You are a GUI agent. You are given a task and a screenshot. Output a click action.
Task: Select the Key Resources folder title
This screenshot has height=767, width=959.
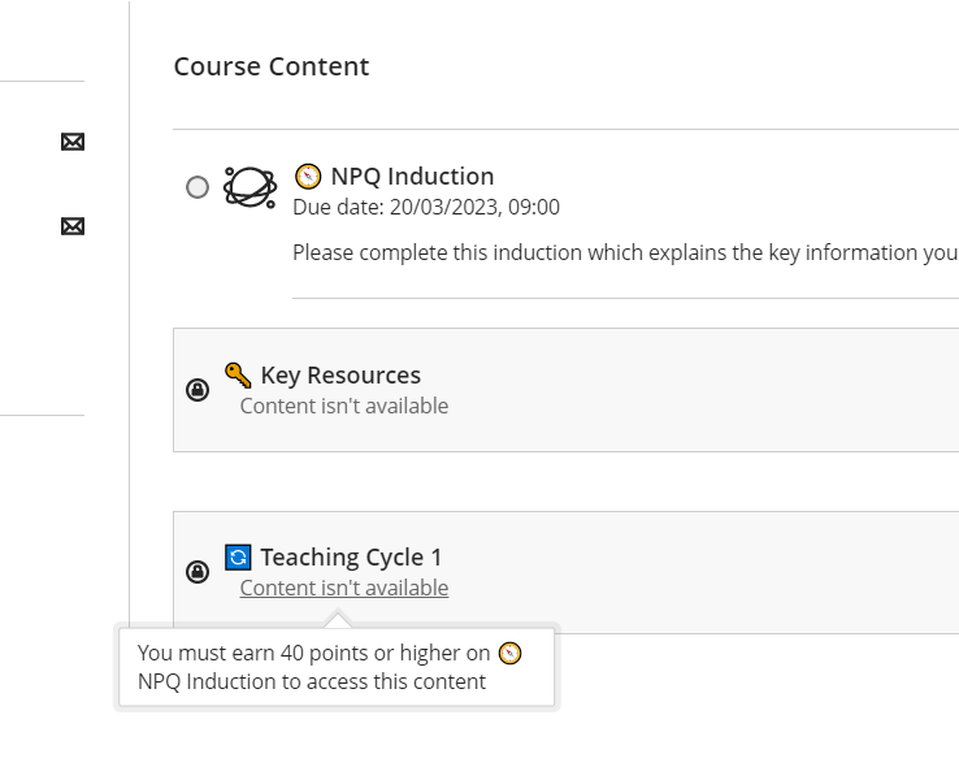[340, 375]
